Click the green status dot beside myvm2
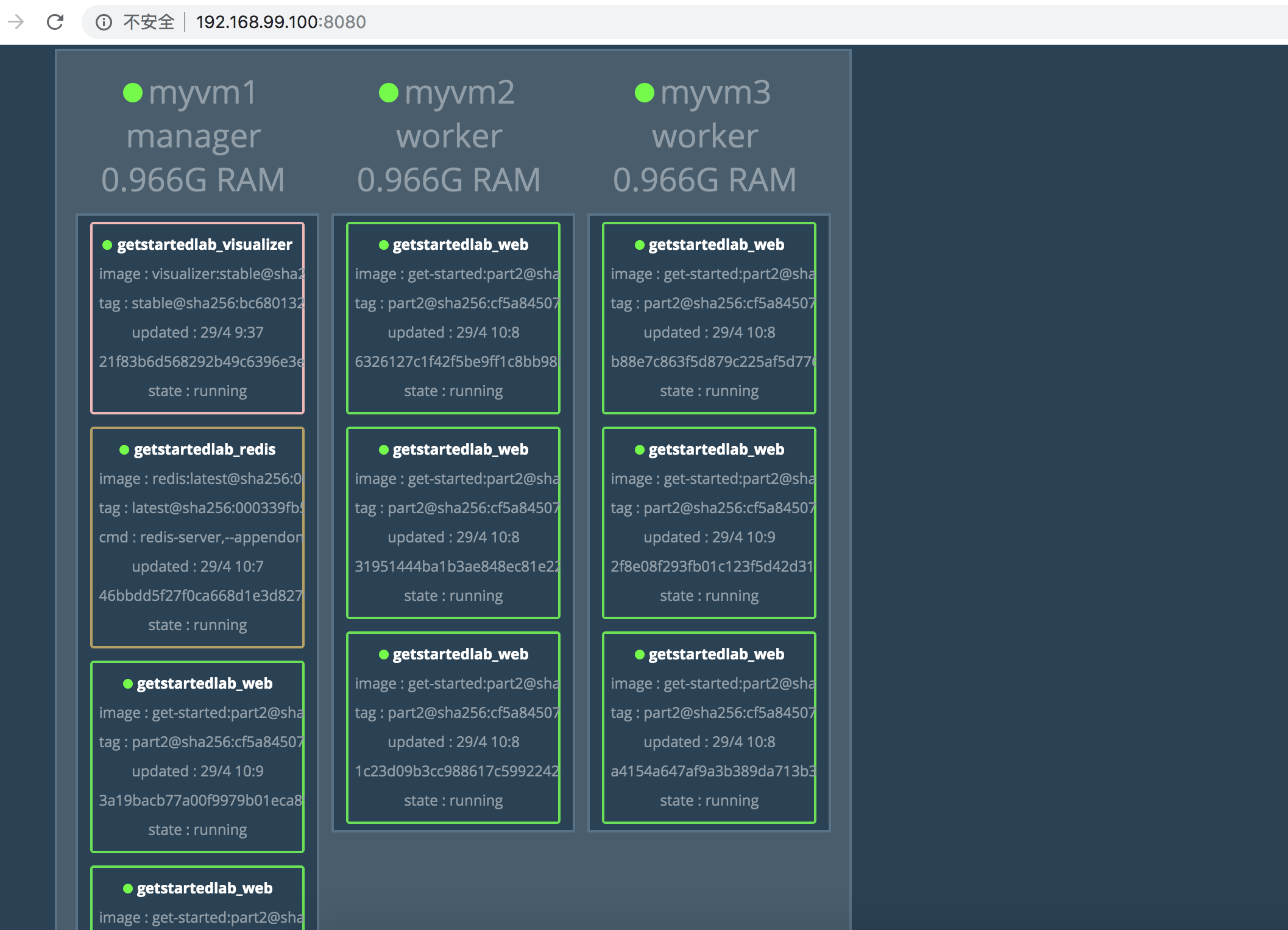This screenshot has height=930, width=1288. (x=389, y=93)
